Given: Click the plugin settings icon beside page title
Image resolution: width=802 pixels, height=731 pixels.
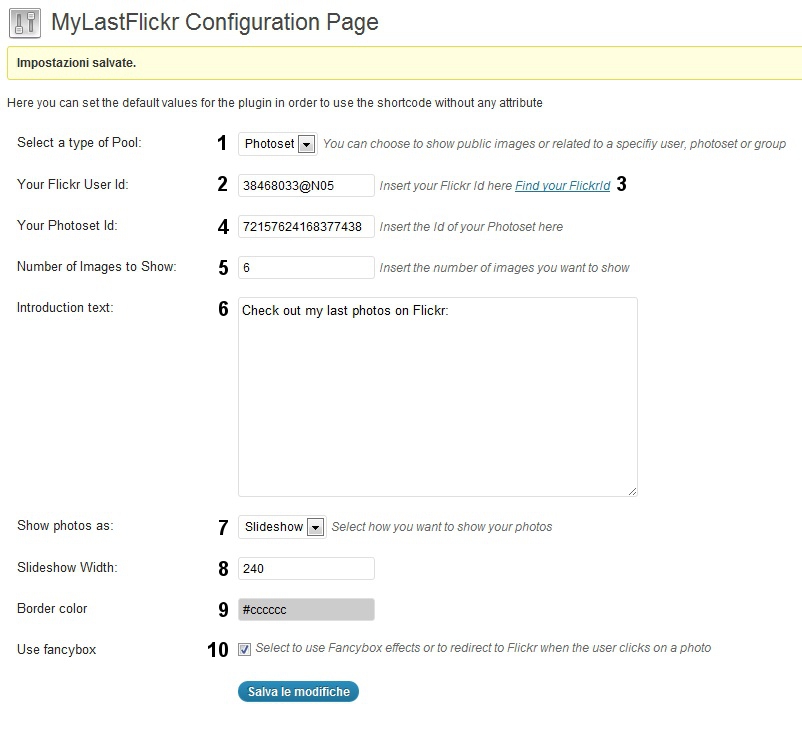Looking at the screenshot, I should (25, 23).
